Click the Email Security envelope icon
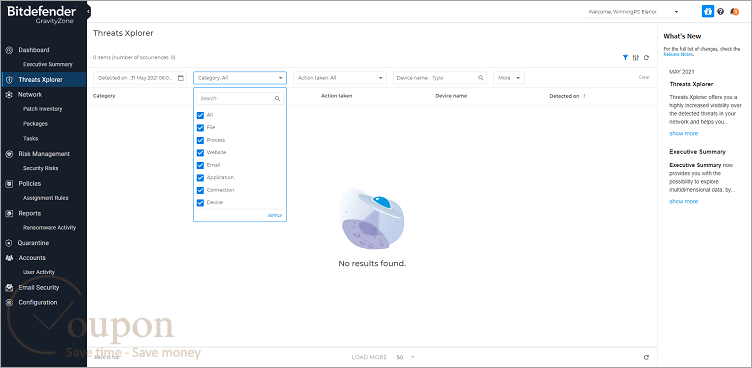752x368 pixels. [9, 288]
